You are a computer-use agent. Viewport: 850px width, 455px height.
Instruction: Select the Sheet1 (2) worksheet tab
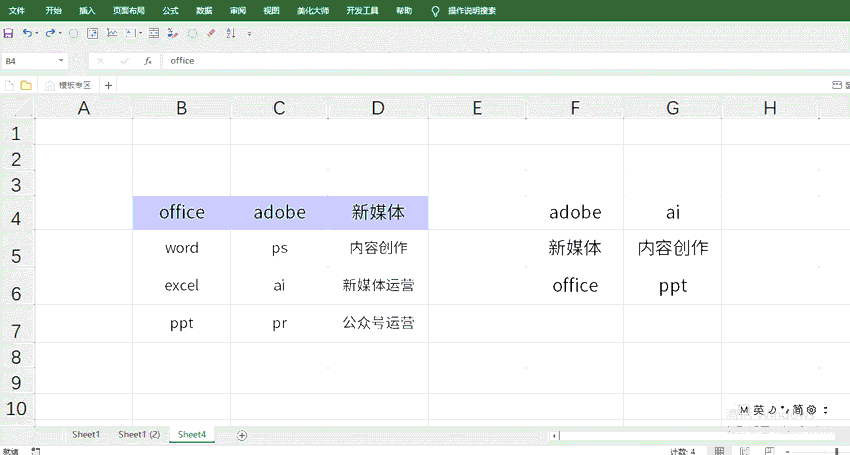coord(139,434)
